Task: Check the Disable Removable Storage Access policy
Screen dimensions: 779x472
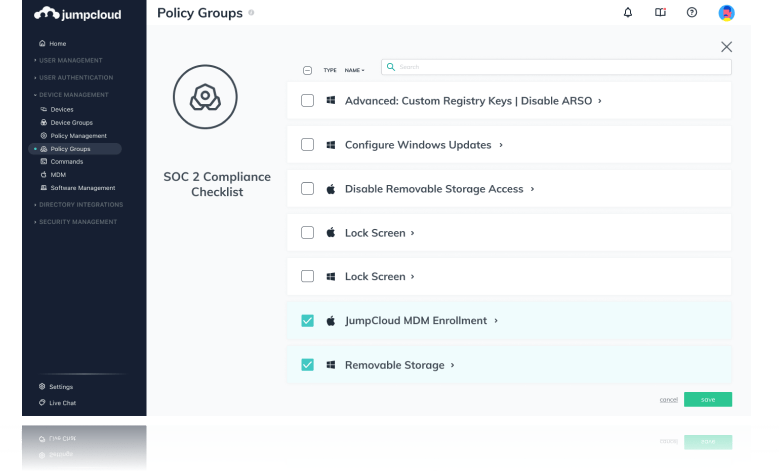Action: pyautogui.click(x=308, y=189)
